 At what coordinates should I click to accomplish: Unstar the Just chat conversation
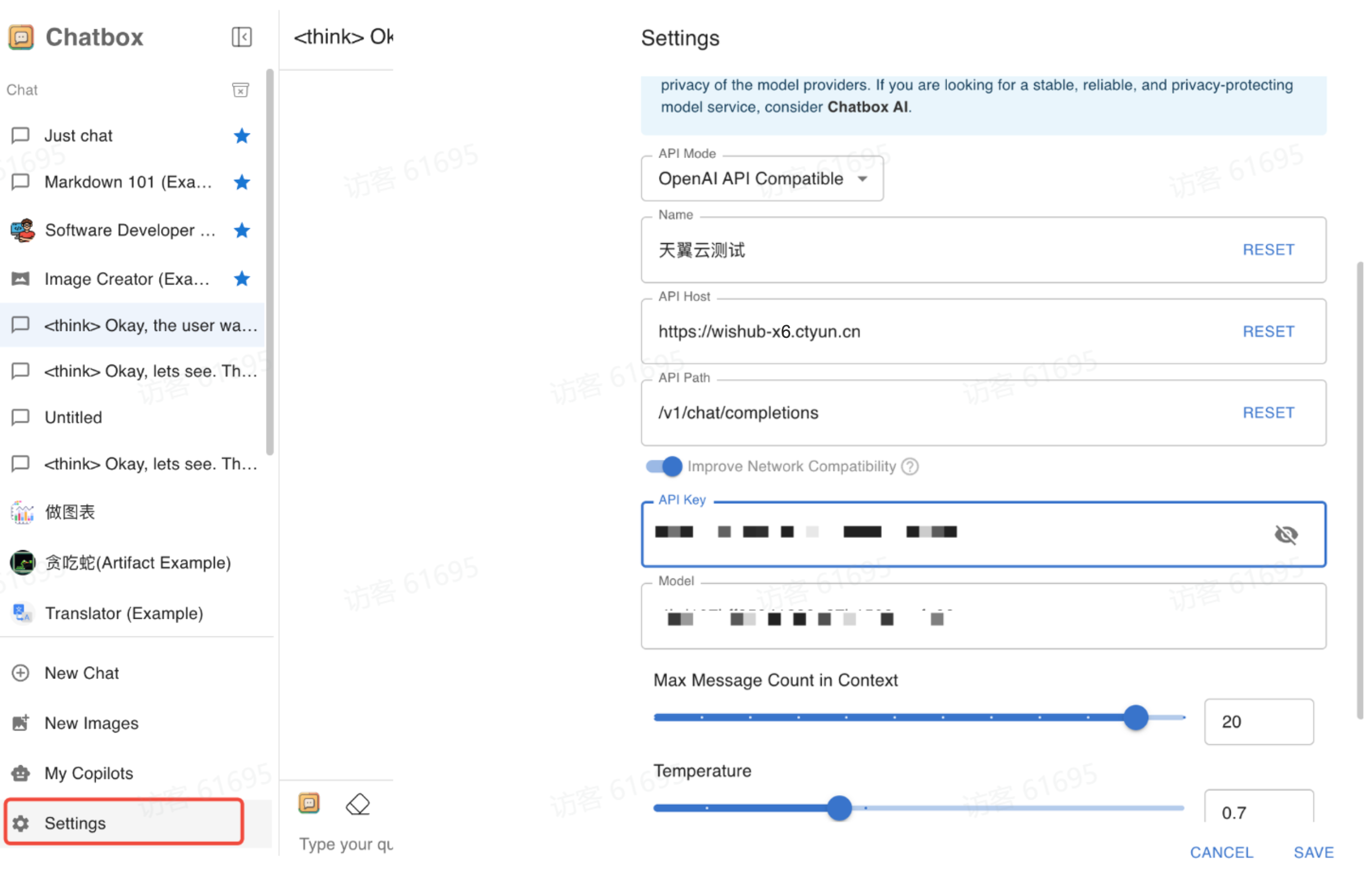(242, 136)
